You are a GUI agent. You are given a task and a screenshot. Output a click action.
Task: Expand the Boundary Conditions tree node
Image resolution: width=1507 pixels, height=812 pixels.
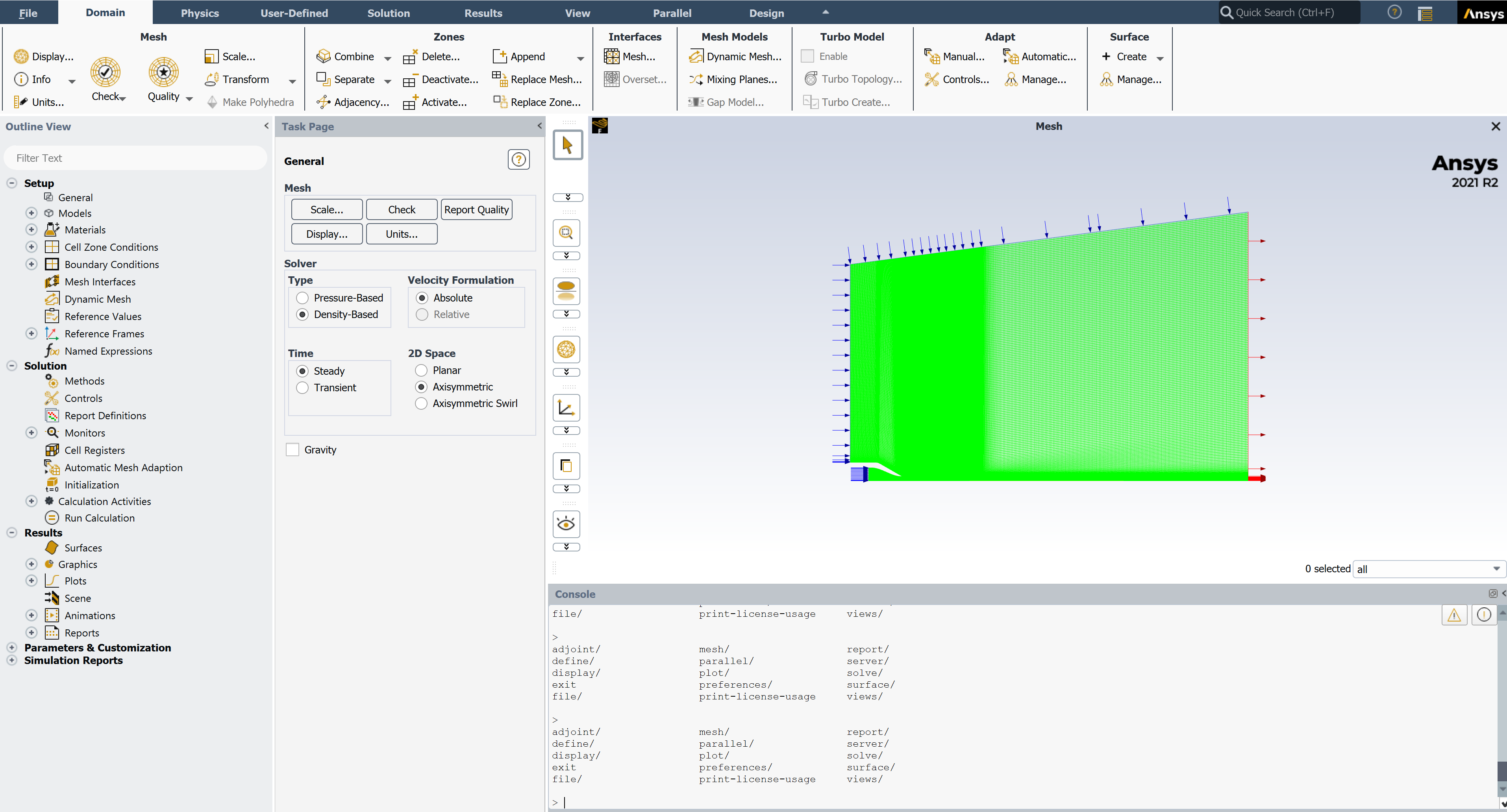pos(31,265)
